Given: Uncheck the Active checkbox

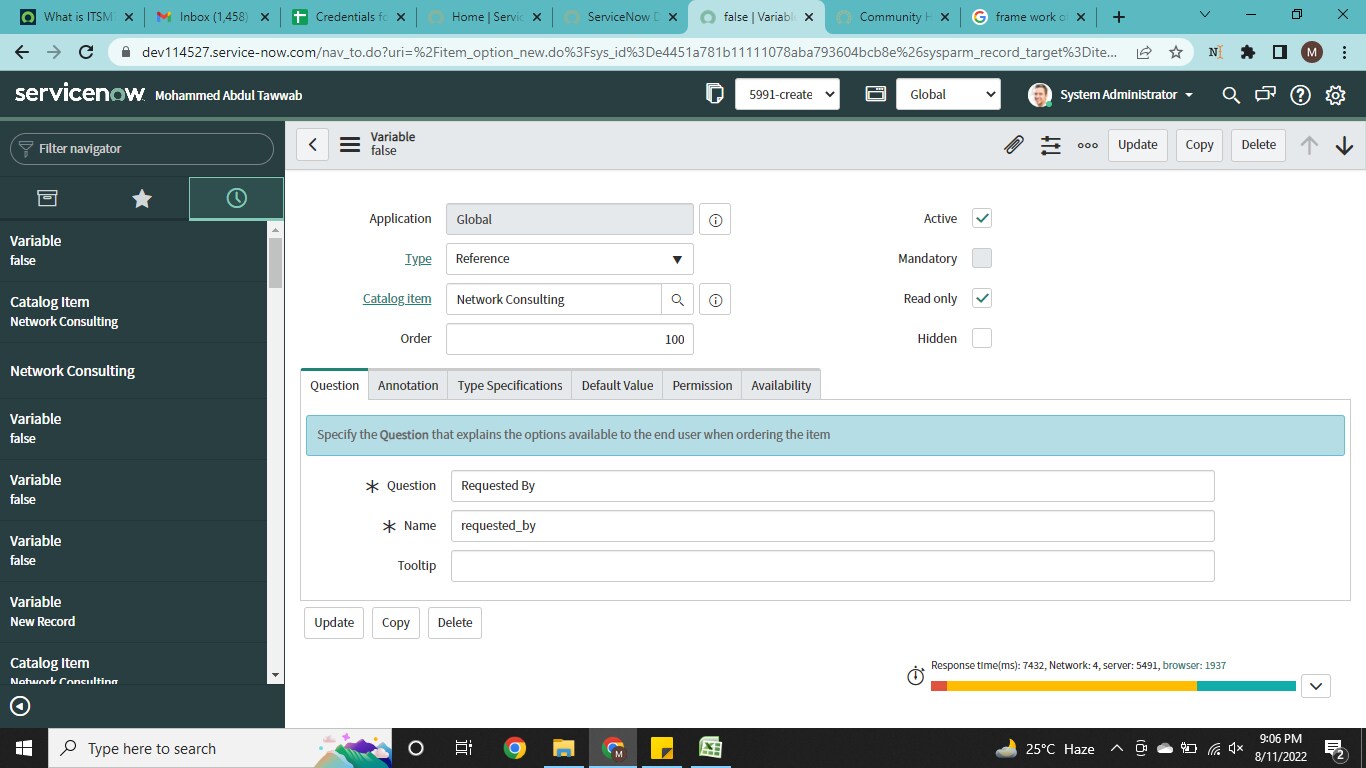Looking at the screenshot, I should 982,219.
